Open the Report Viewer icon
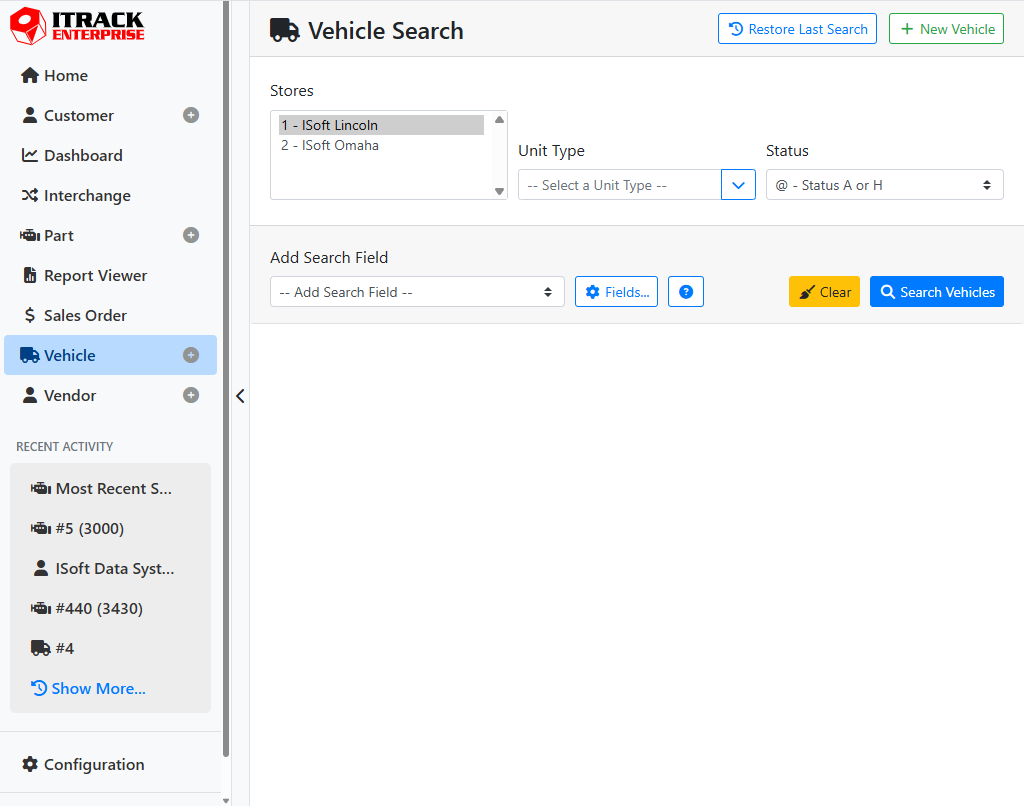The width and height of the screenshot is (1024, 806). tap(30, 275)
